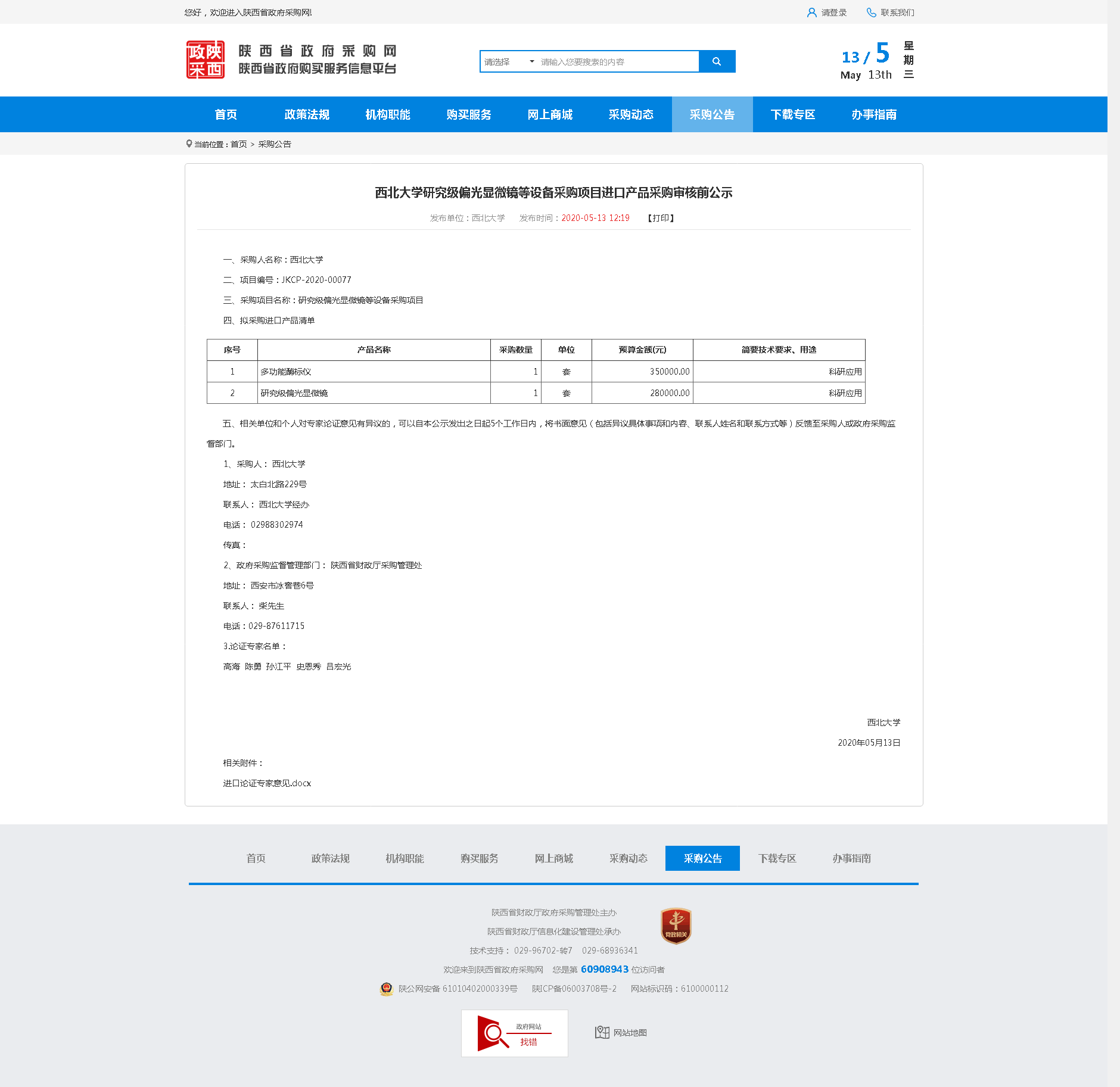Open the government website error-report image
Viewport: 1120px width, 1087px height.
pyautogui.click(x=514, y=1033)
